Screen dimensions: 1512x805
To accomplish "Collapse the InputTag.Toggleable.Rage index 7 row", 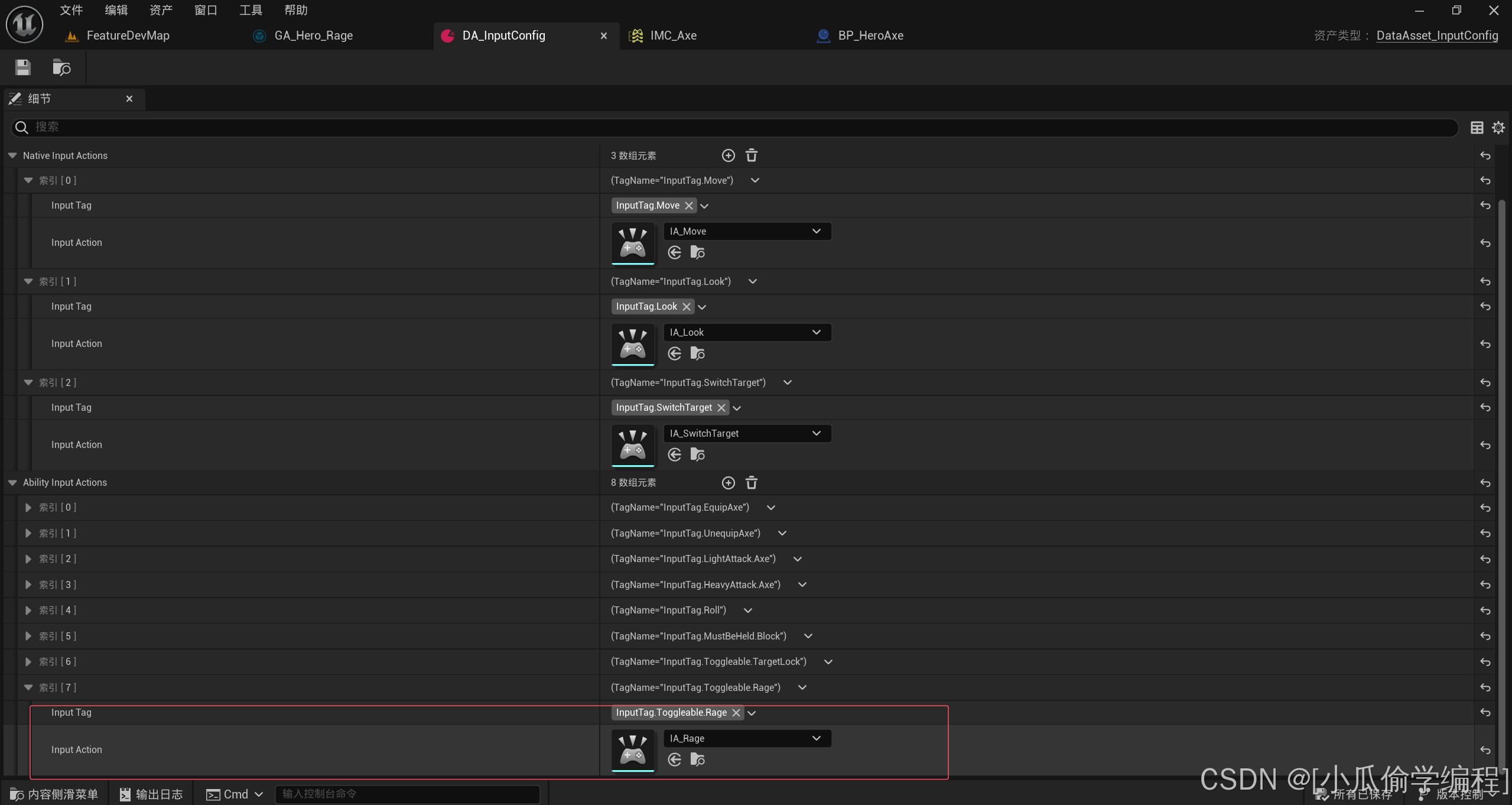I will click(28, 687).
